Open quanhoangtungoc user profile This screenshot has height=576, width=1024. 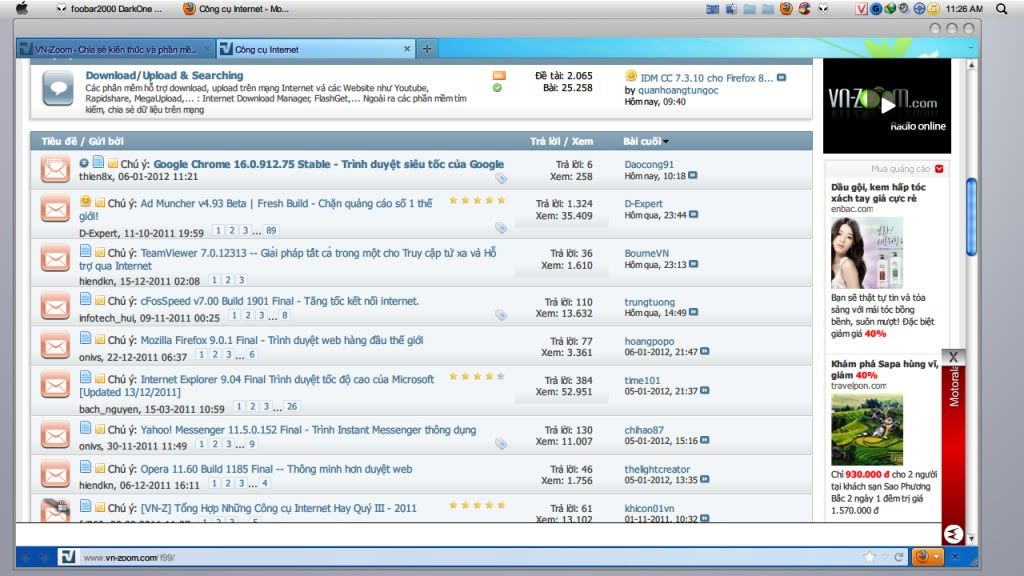point(678,90)
